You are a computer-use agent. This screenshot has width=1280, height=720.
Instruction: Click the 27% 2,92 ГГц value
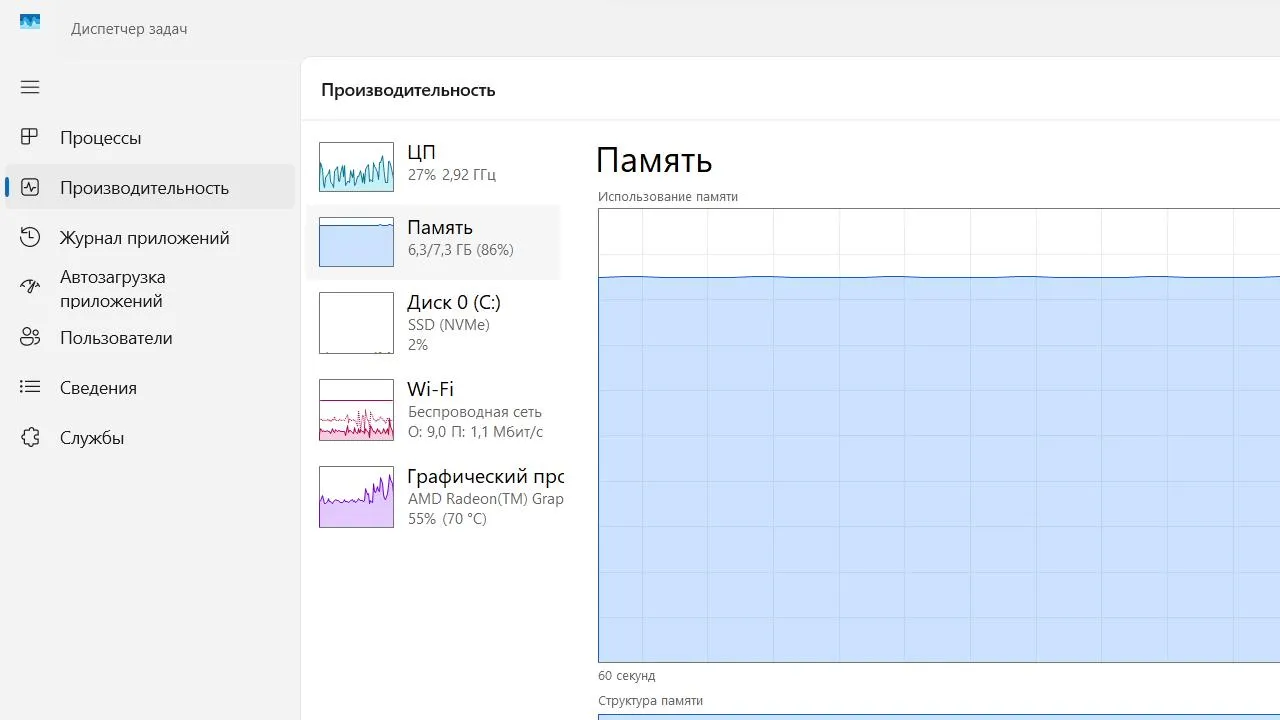click(452, 175)
